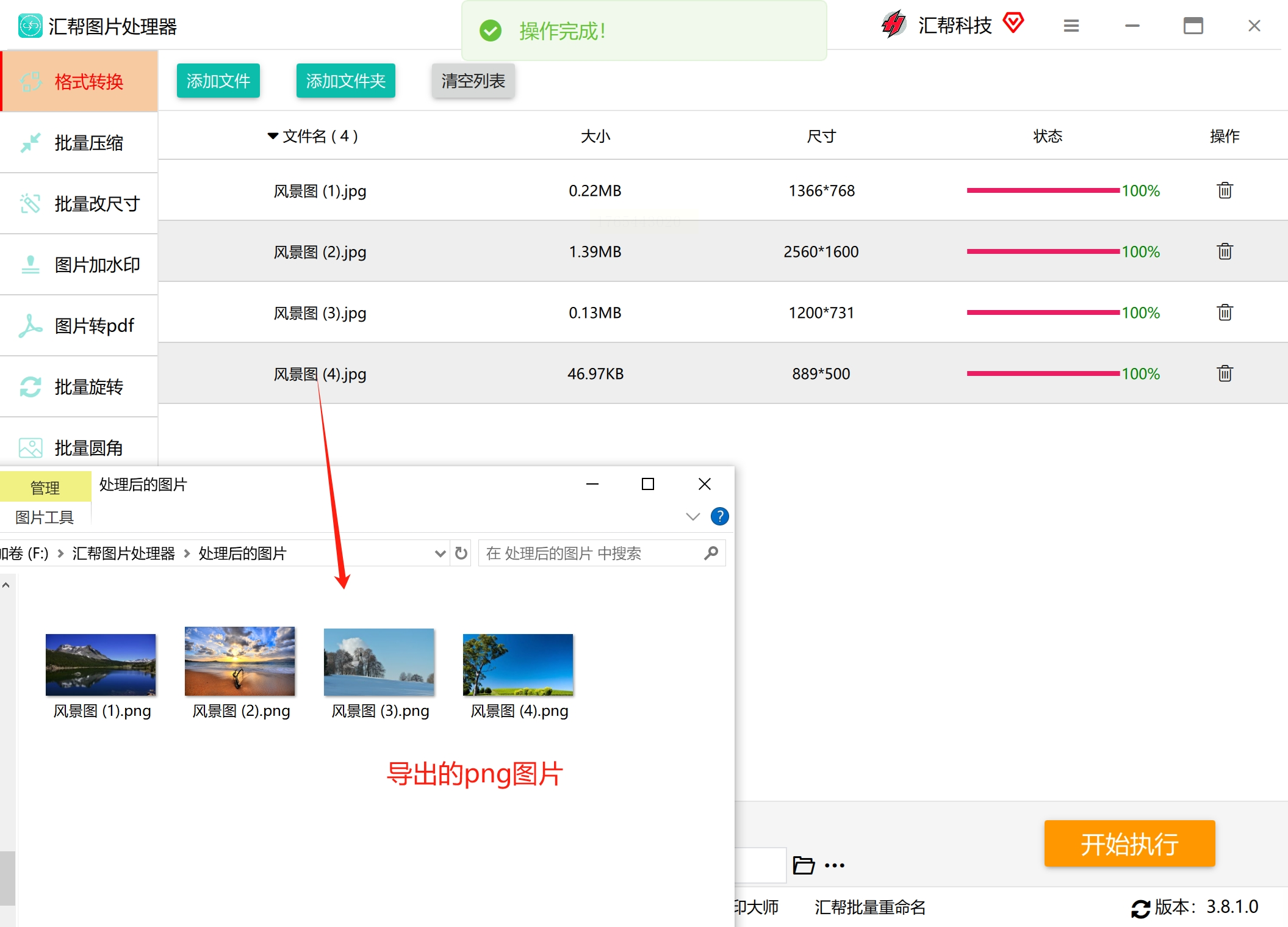Image resolution: width=1288 pixels, height=927 pixels.
Task: Click the 清空列表 button
Action: click(x=473, y=81)
